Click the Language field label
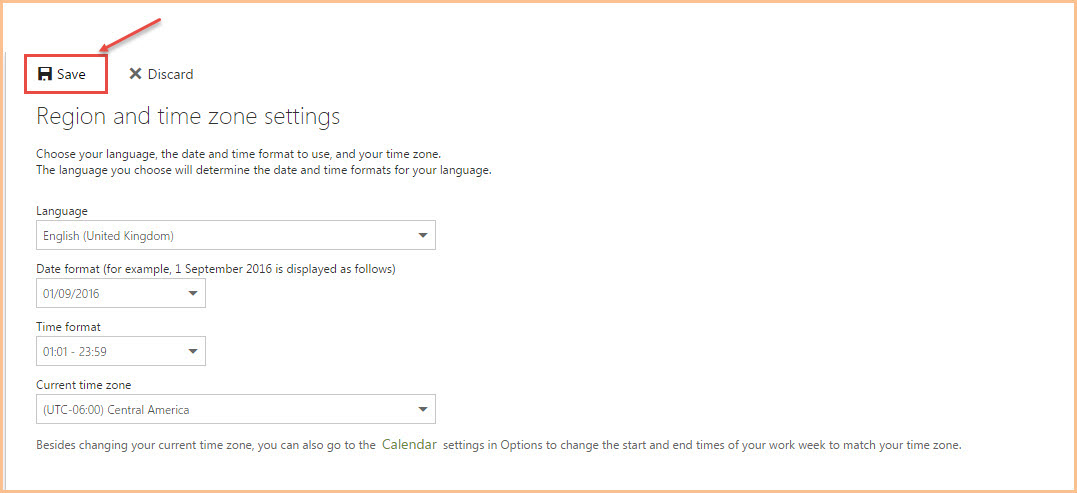The width and height of the screenshot is (1077, 493). (62, 211)
